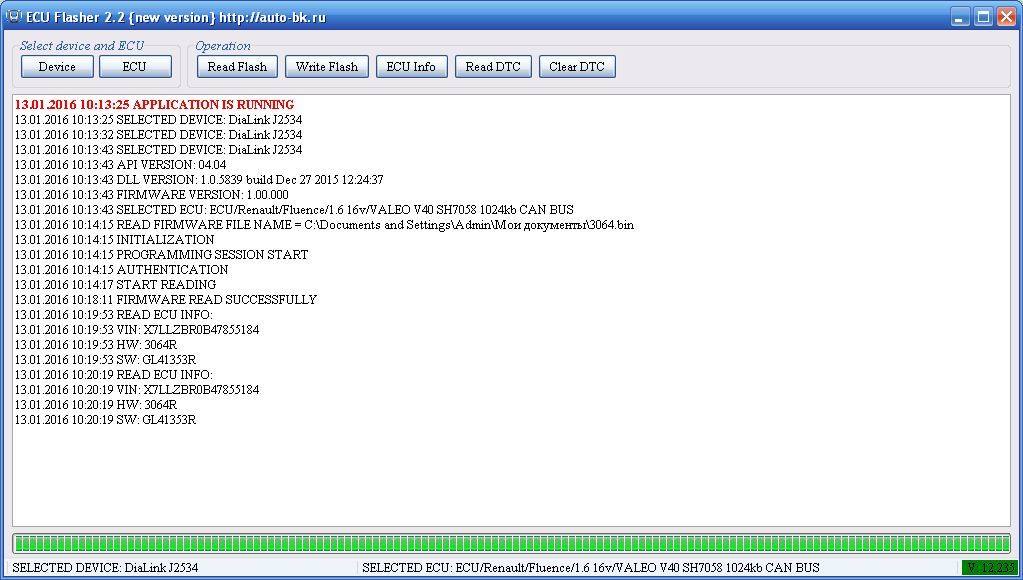
Task: Select the 10:13:25 SELECTED DEVICE log line
Action: 159,120
